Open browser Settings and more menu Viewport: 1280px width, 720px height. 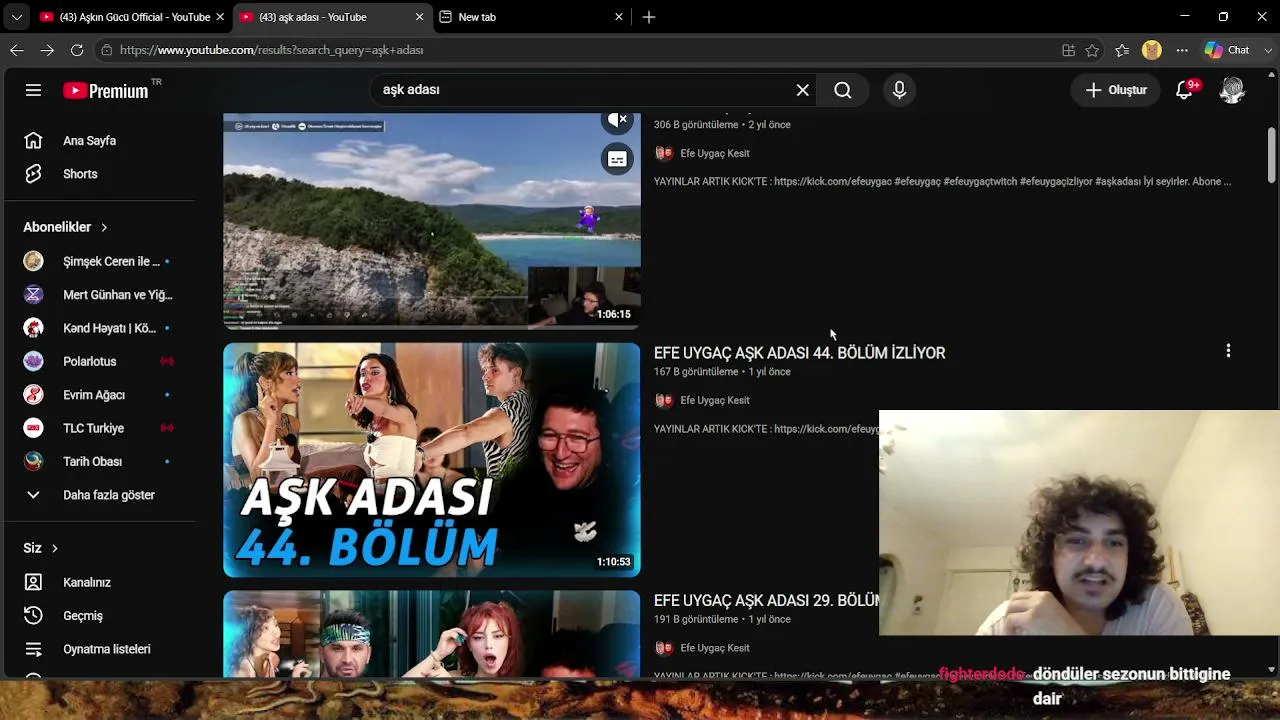click(1182, 50)
